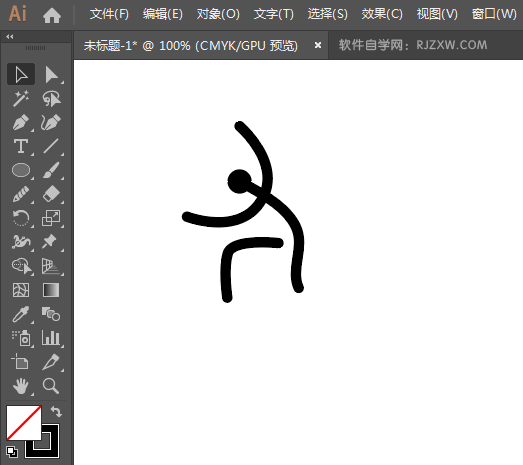Screen dimensions: 523x465
Task: Collapse the toolbar with double arrows
Action: tap(10, 37)
